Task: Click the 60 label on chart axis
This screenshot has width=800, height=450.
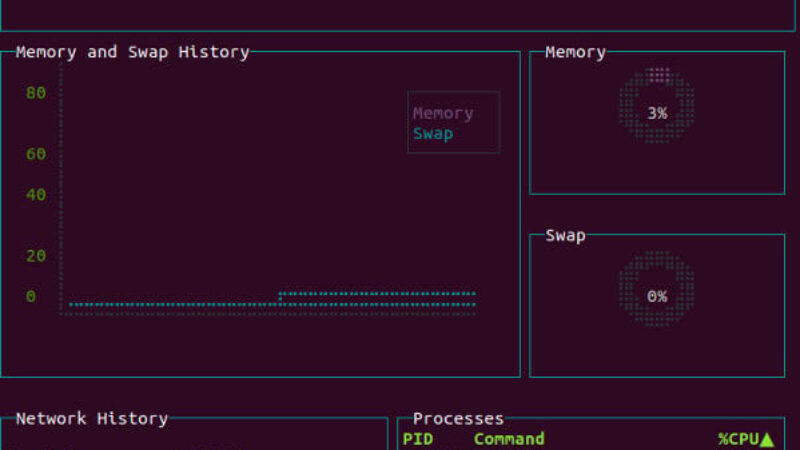Action: (x=36, y=154)
